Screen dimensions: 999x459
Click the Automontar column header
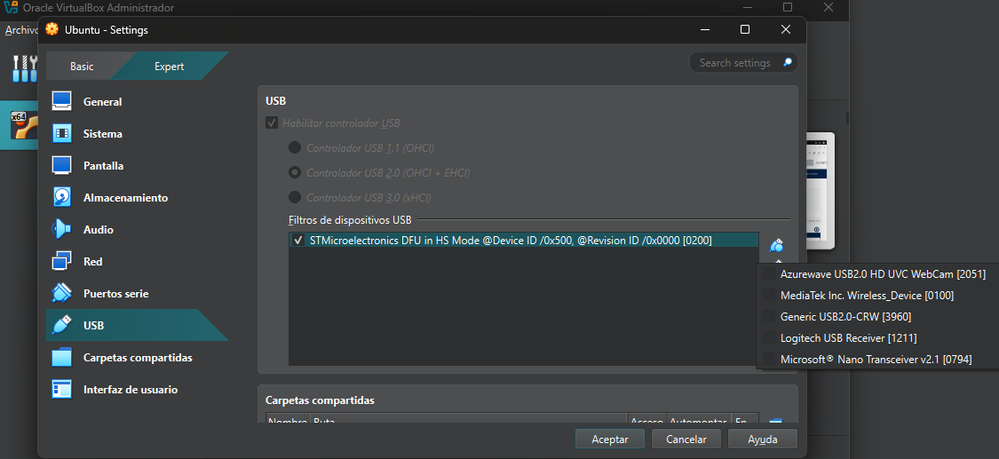[x=699, y=420]
